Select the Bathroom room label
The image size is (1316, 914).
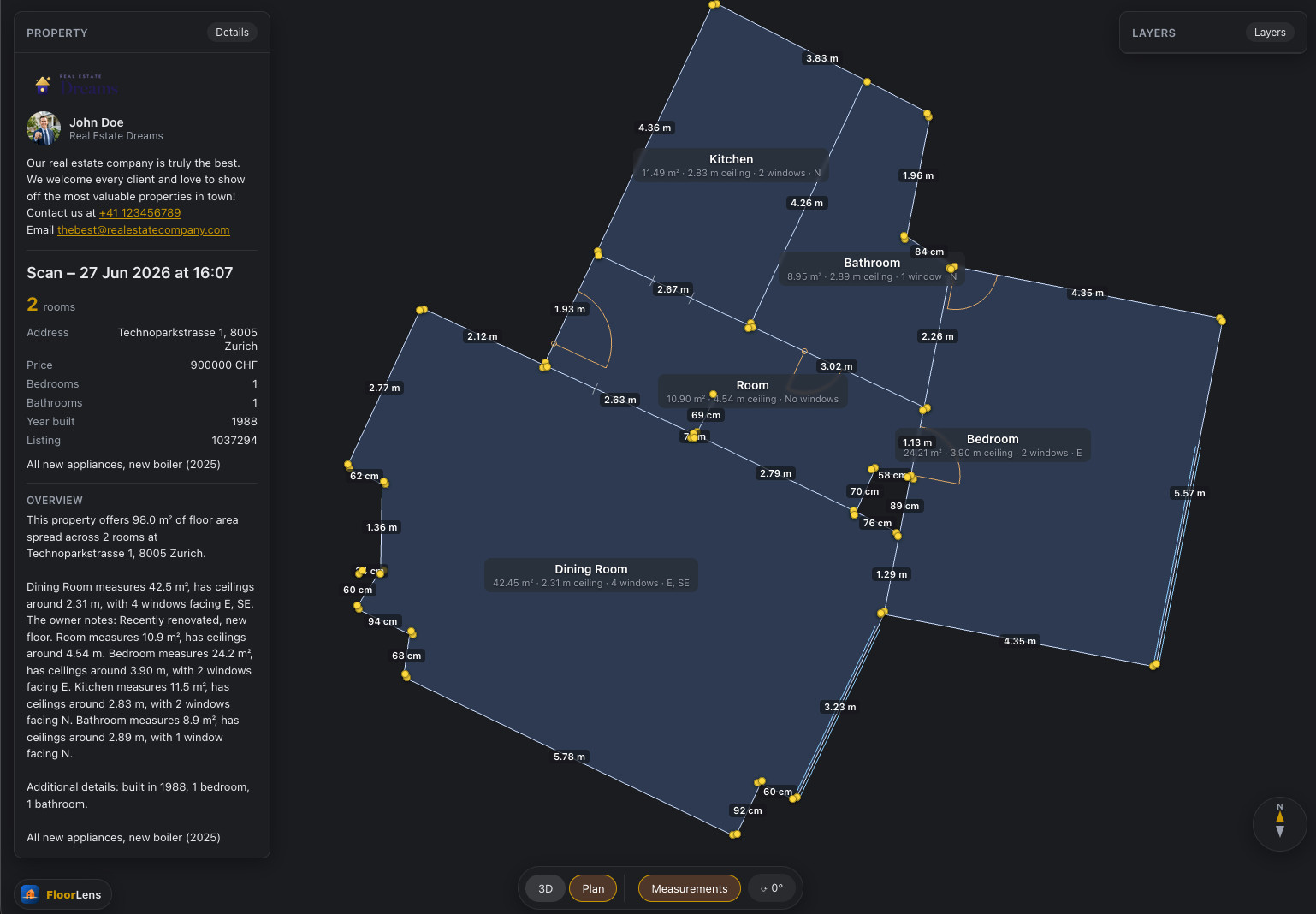tap(872, 269)
